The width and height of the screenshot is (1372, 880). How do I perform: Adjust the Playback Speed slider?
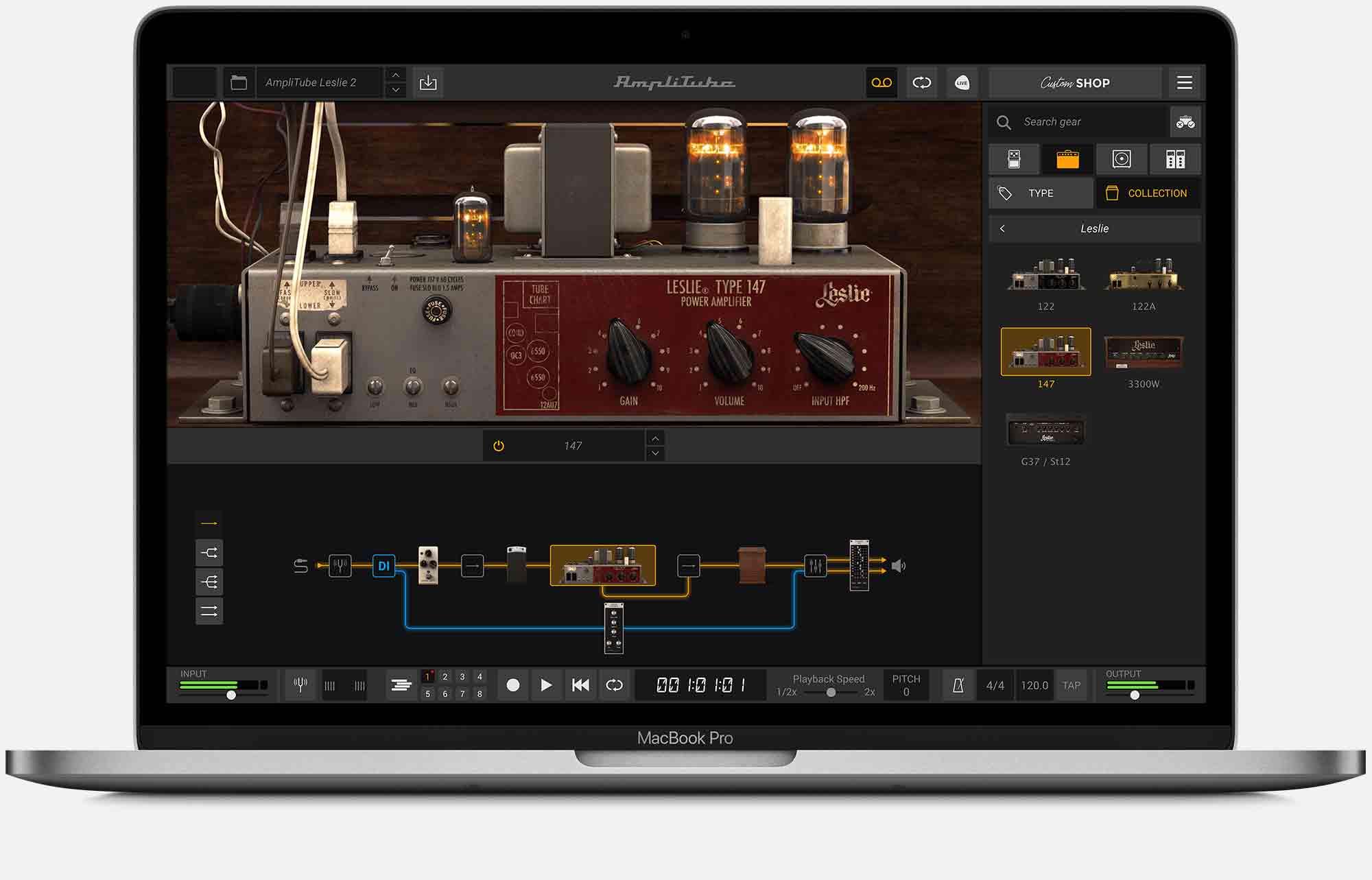pos(830,693)
